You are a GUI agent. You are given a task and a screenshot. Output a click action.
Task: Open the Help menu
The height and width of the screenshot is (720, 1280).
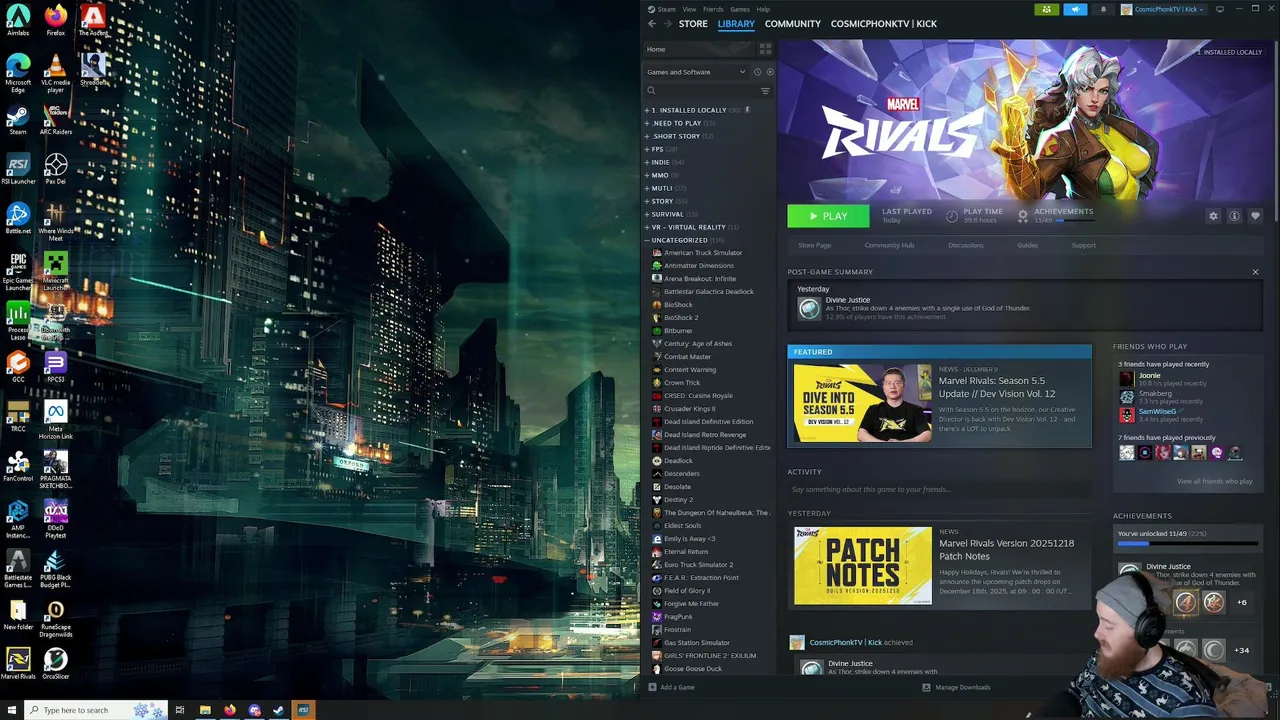(763, 9)
